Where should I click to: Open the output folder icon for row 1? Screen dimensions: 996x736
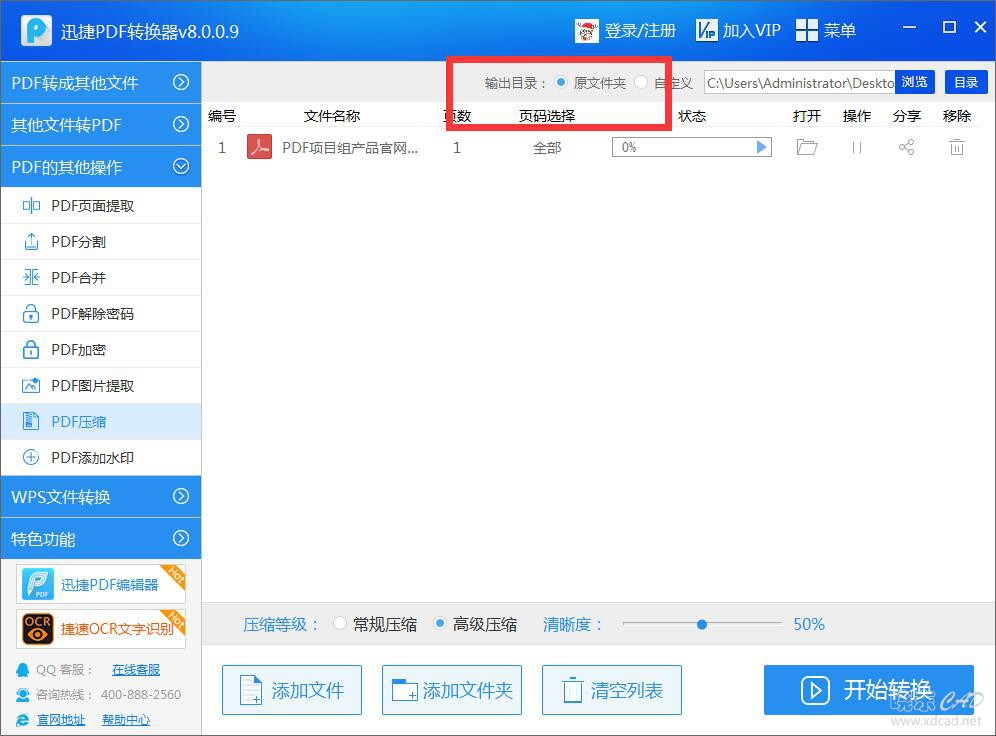tap(807, 147)
